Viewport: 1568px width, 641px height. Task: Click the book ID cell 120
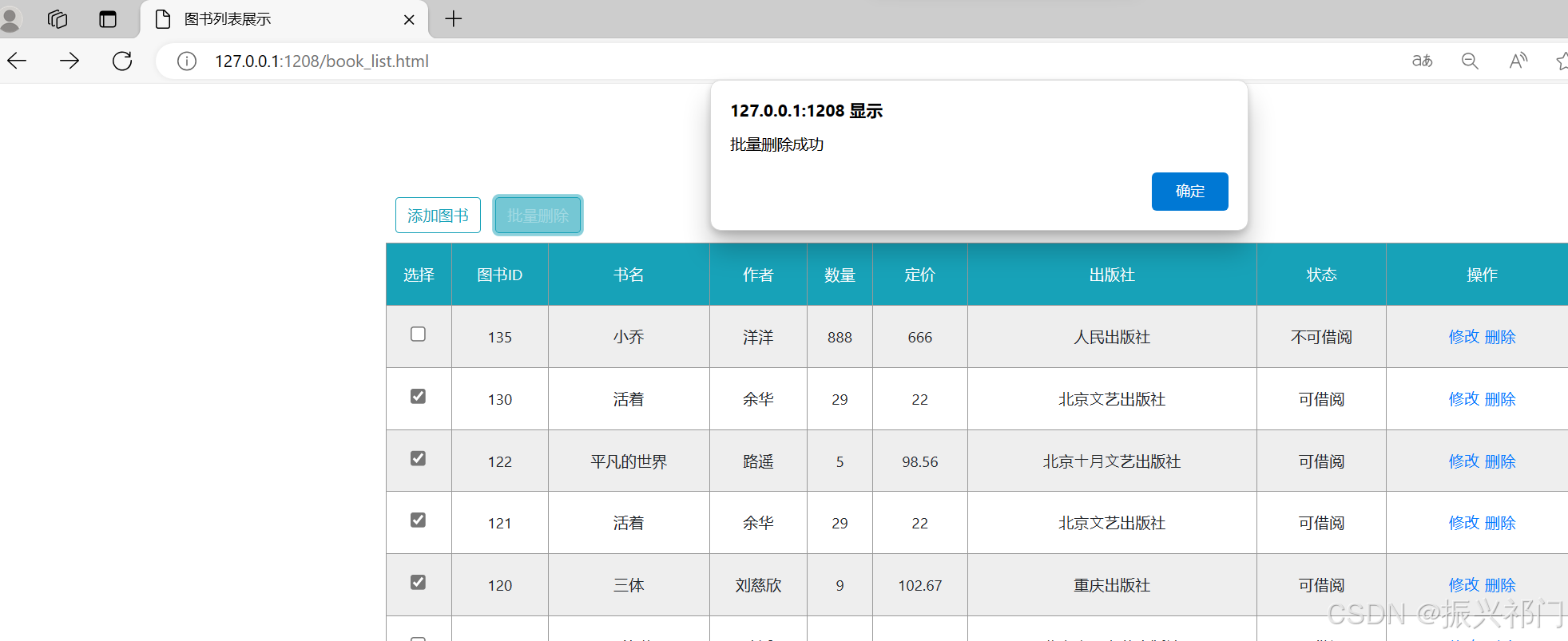tap(500, 586)
